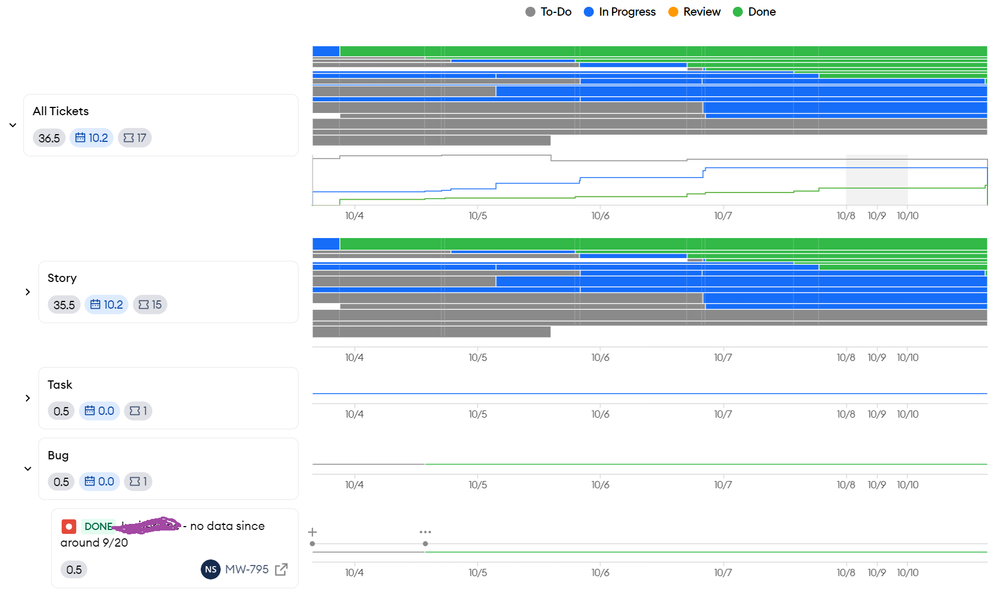Click the 0.5 points badge on MW-795 ticket
Image resolution: width=998 pixels, height=594 pixels.
click(74, 570)
